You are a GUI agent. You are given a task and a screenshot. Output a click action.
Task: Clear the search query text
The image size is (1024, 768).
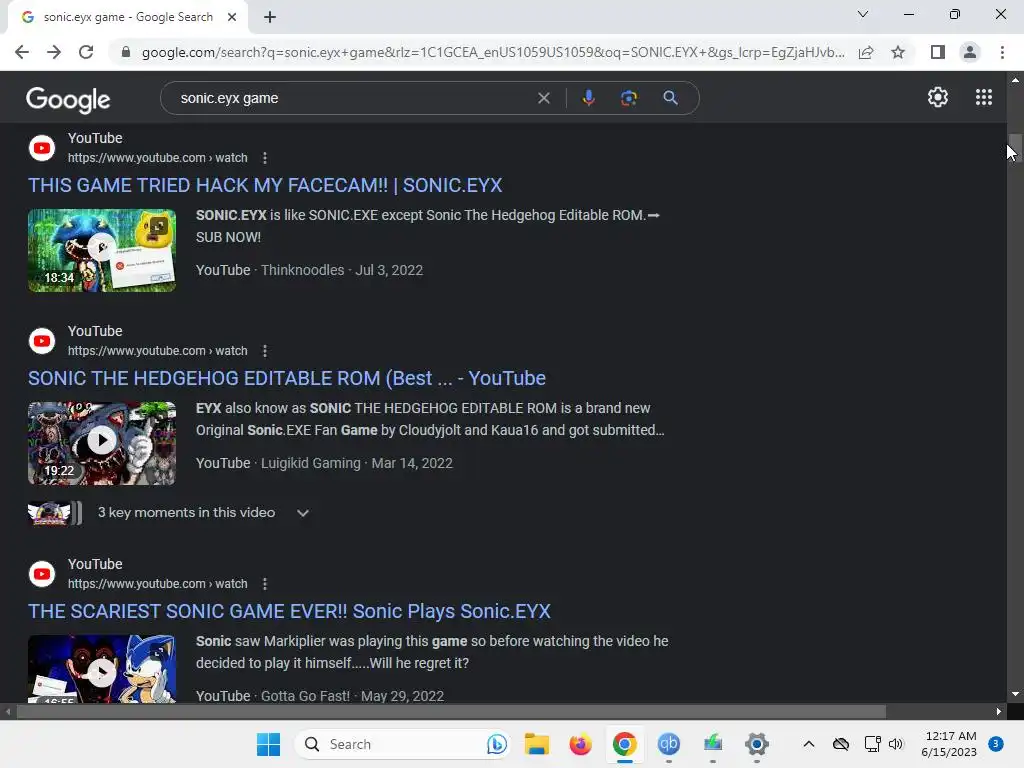(543, 98)
